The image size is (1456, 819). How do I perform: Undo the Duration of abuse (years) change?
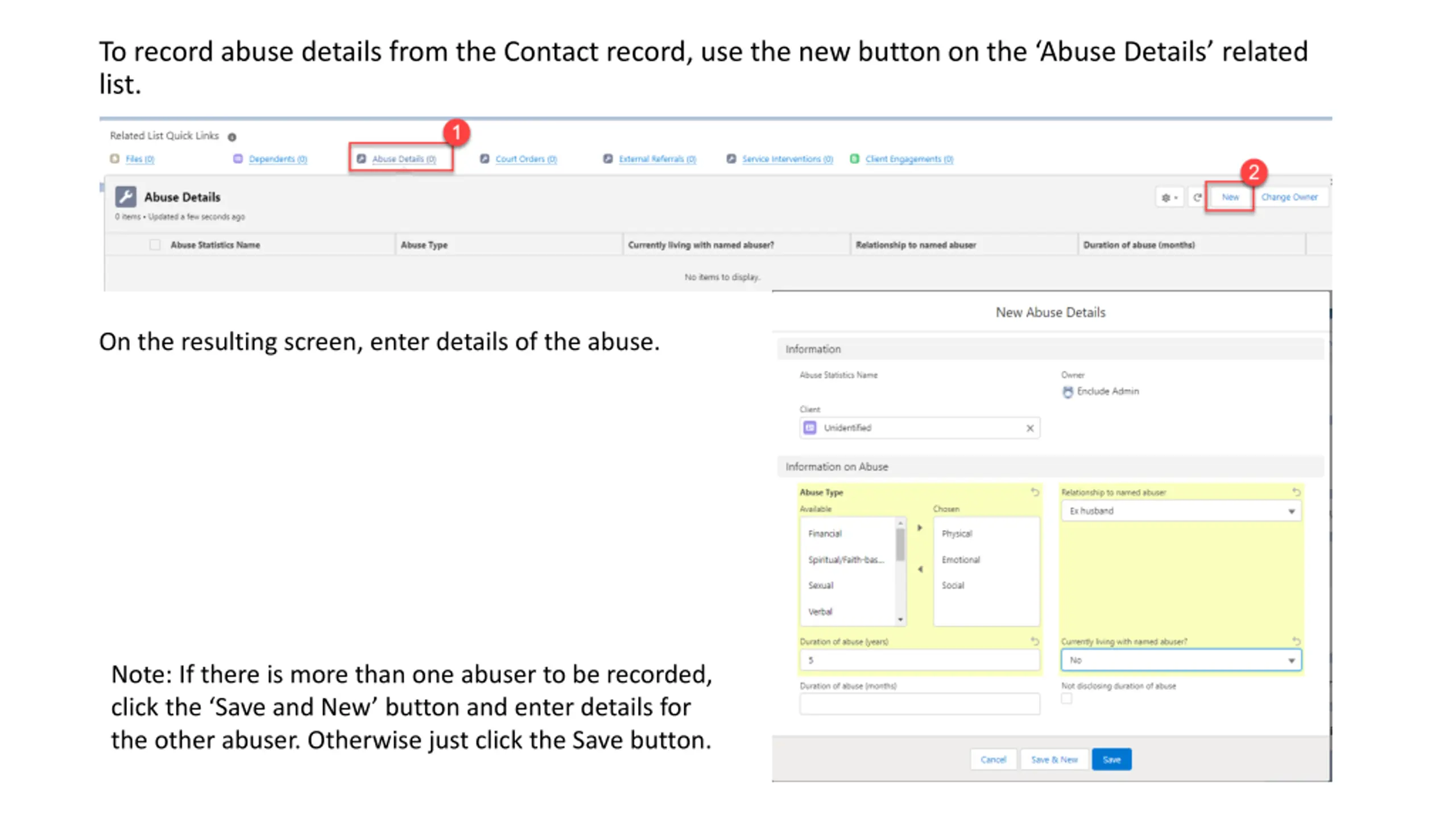click(1035, 642)
